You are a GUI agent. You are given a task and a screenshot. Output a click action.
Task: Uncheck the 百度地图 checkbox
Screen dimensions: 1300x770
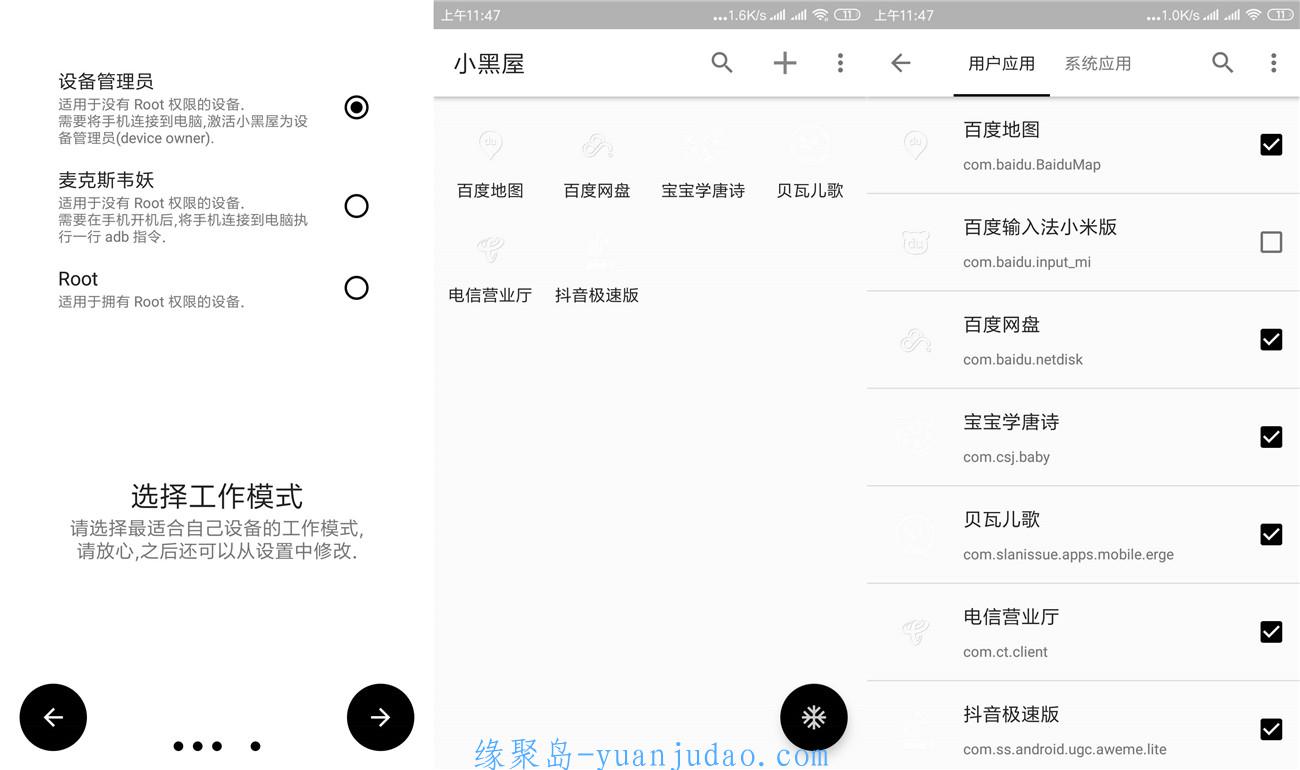[x=1271, y=145]
